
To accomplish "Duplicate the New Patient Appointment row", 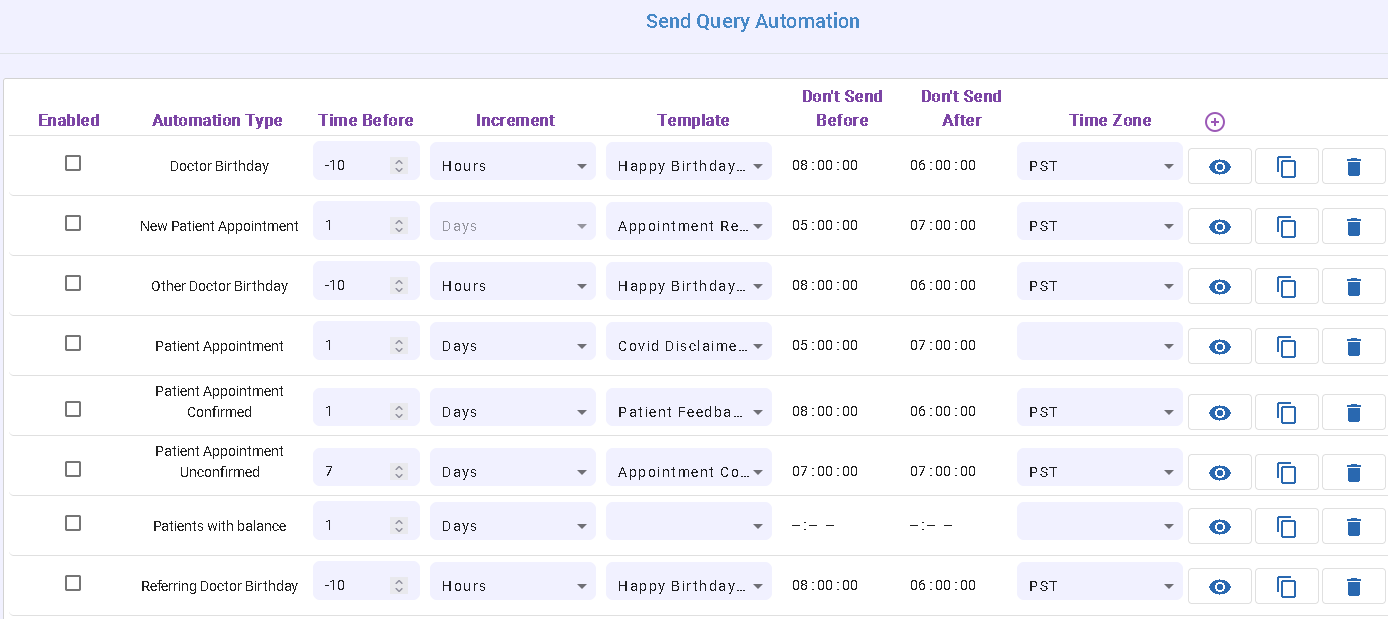I will [1286, 227].
